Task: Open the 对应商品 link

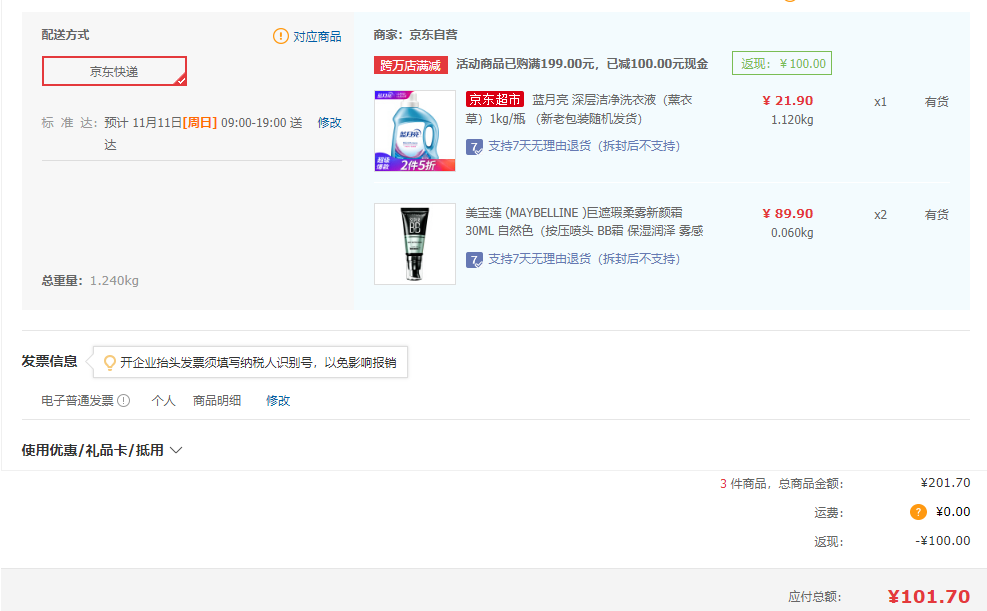Action: [317, 36]
